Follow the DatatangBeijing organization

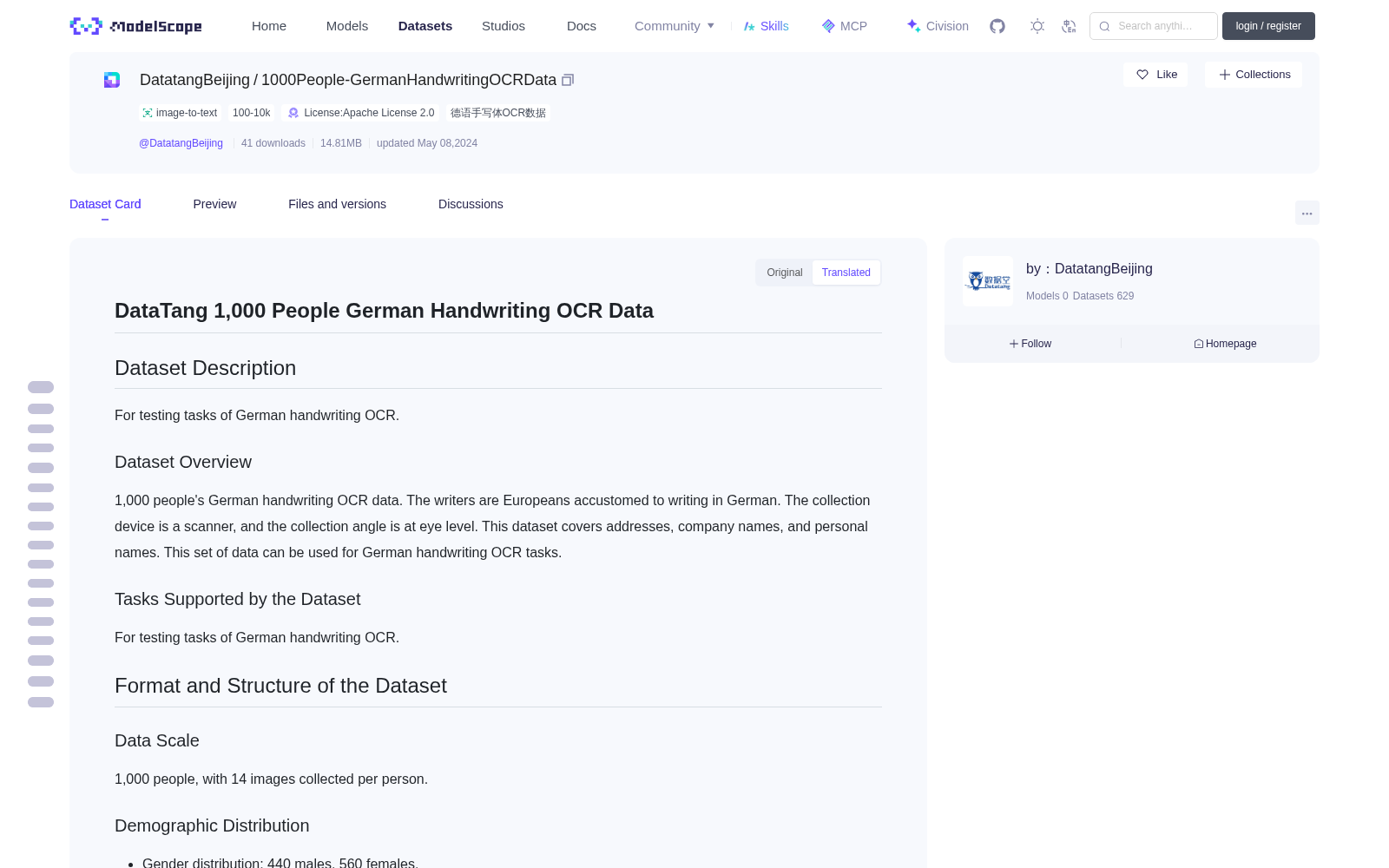point(1030,344)
